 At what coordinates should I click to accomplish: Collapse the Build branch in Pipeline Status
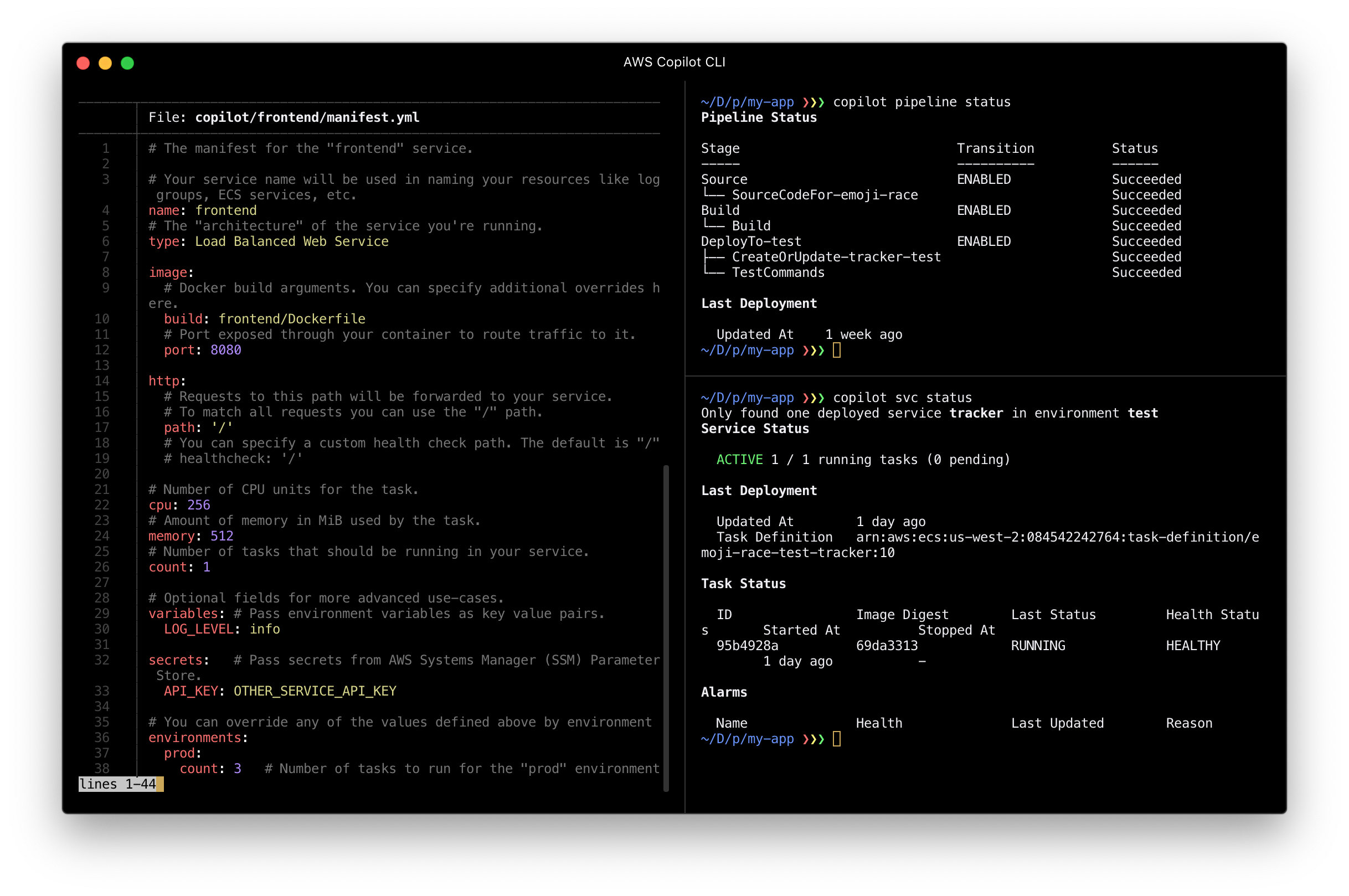[750, 226]
